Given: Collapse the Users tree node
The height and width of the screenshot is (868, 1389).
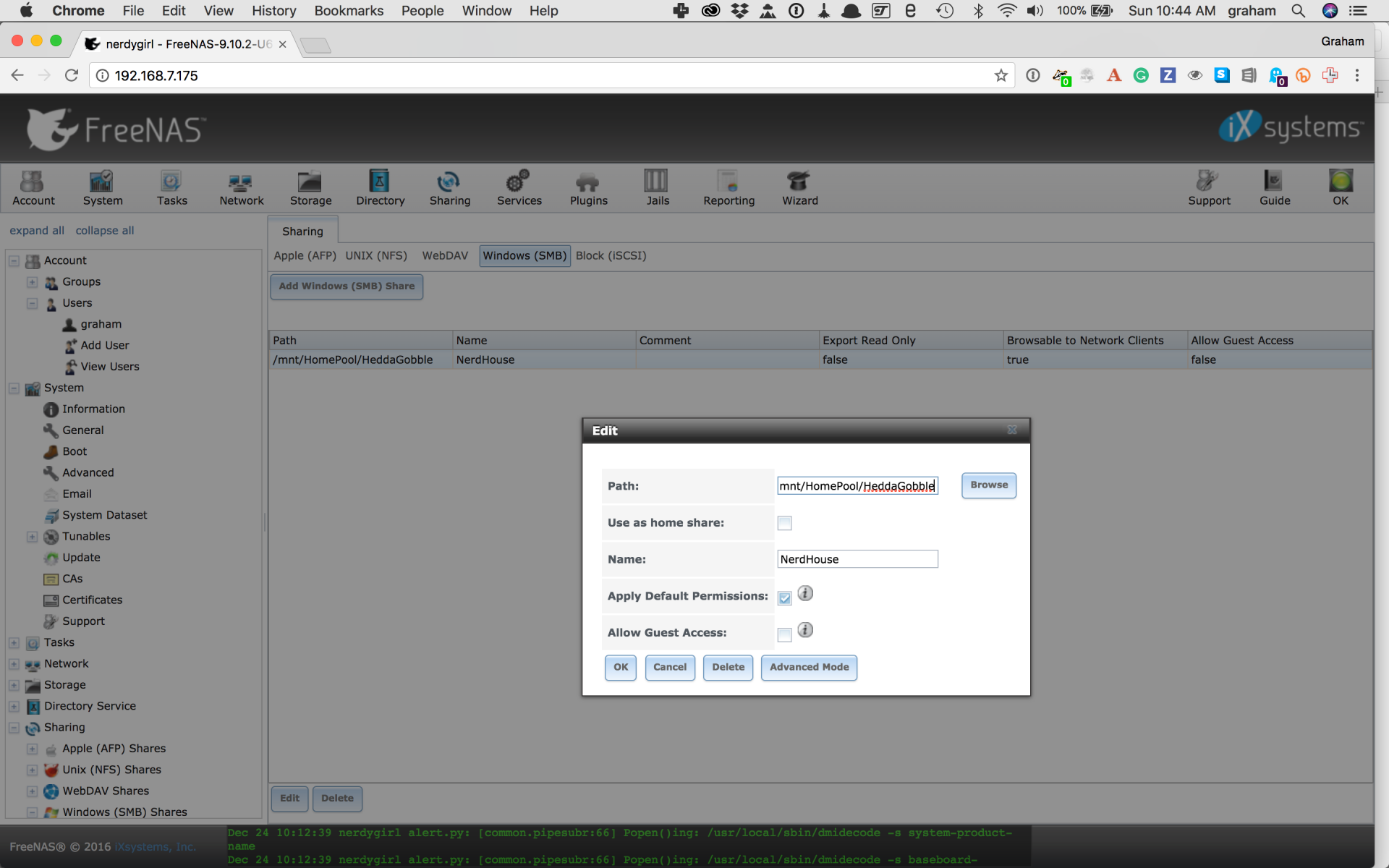Looking at the screenshot, I should tap(32, 303).
